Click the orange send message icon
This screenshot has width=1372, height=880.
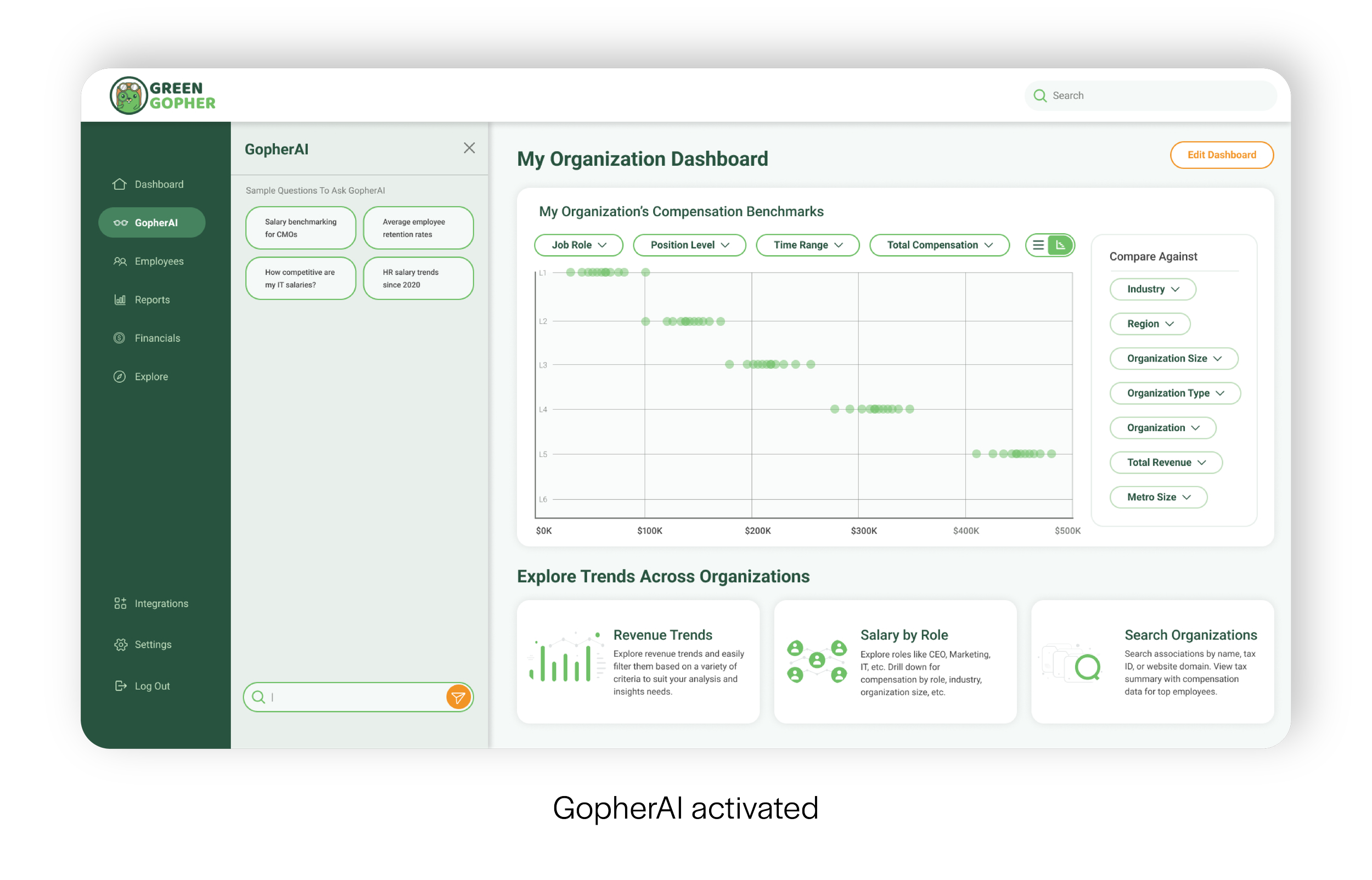tap(458, 697)
